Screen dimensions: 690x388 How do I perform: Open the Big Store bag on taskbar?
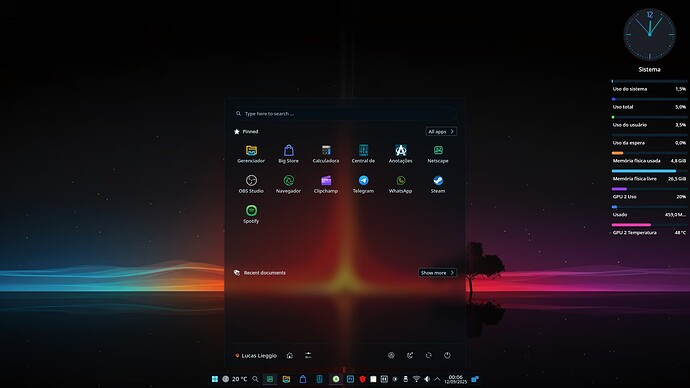[303, 379]
